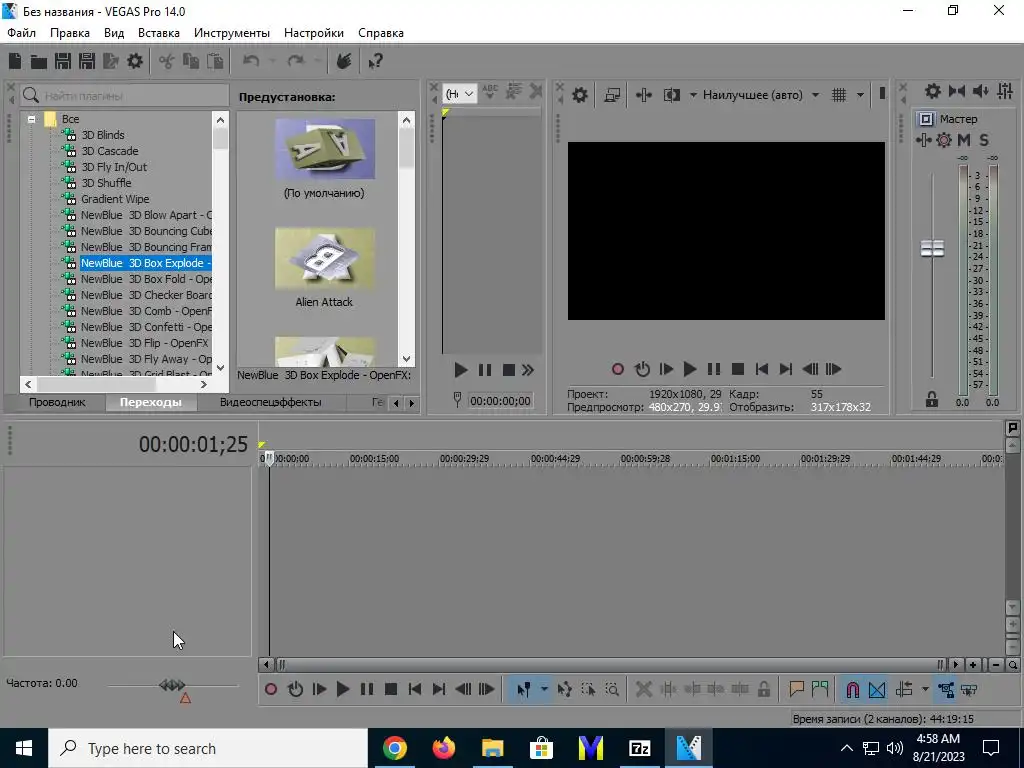
Task: Switch to the Проводник tab
Action: (x=57, y=402)
